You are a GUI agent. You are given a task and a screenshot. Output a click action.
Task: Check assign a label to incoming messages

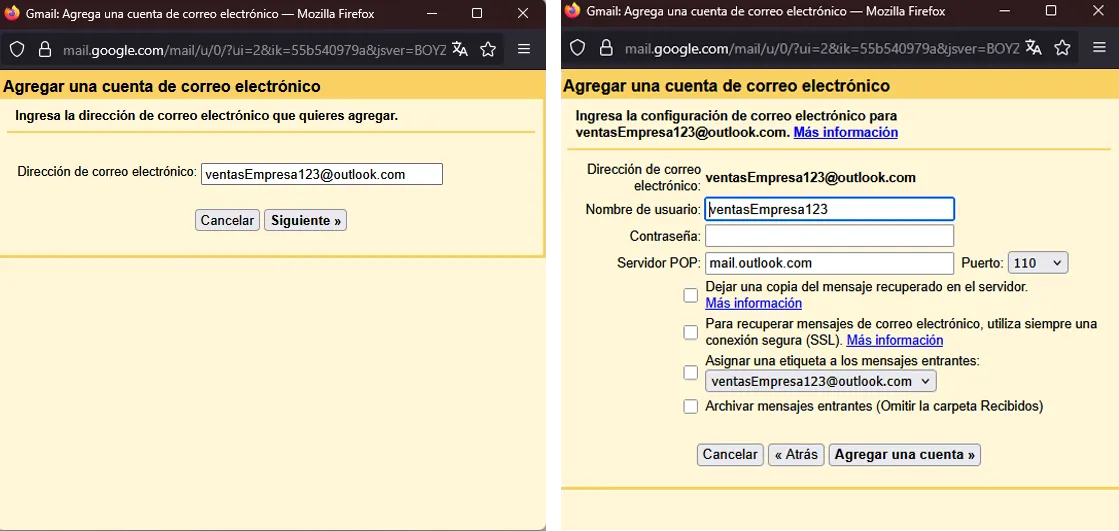(690, 372)
